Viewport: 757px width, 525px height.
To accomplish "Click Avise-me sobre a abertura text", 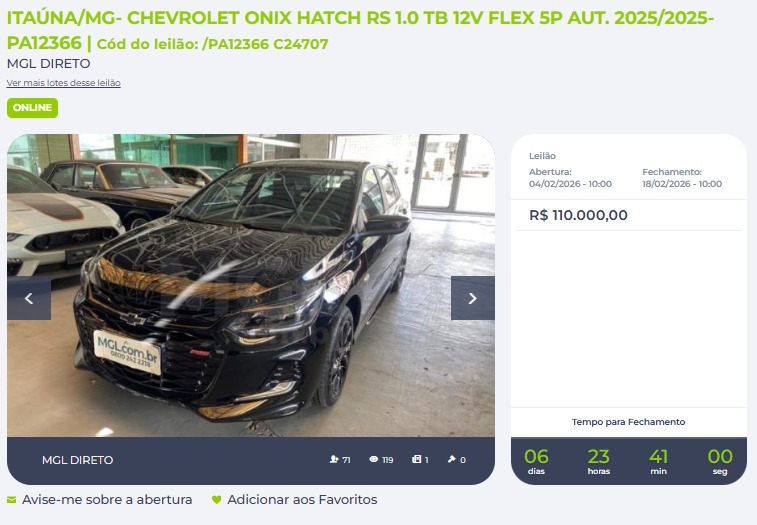I will 107,499.
